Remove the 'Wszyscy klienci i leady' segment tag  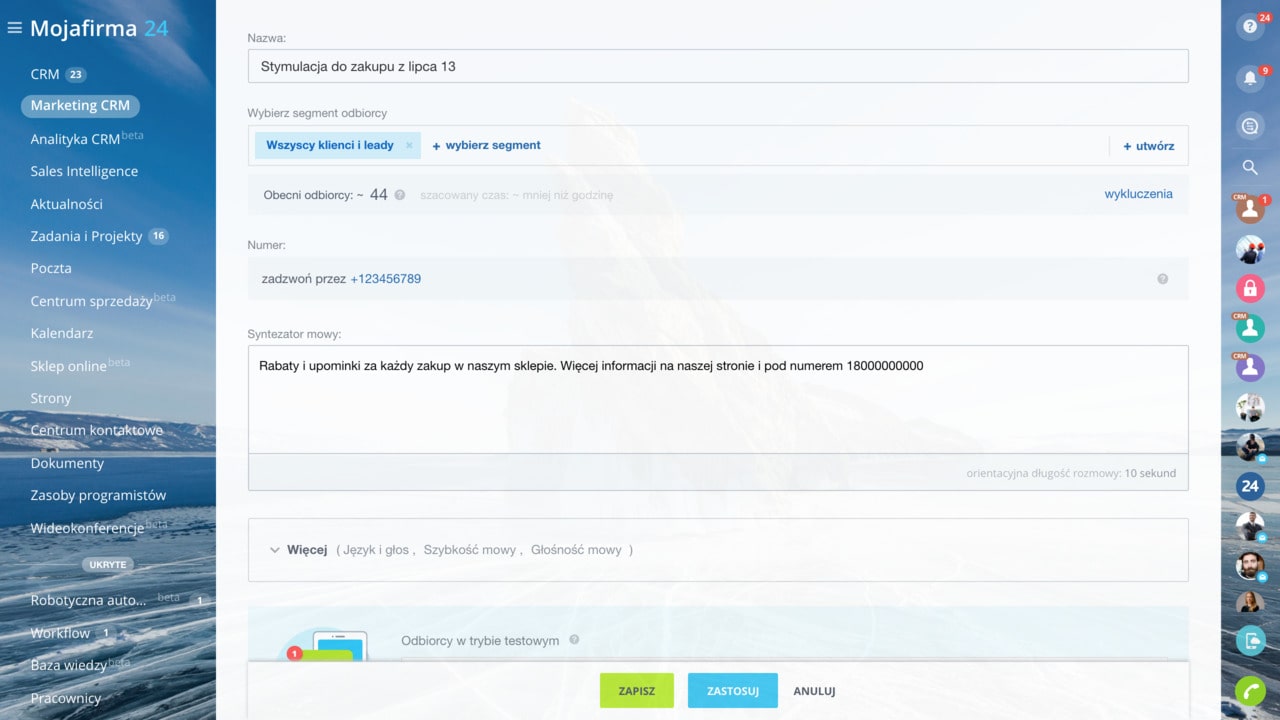[409, 145]
